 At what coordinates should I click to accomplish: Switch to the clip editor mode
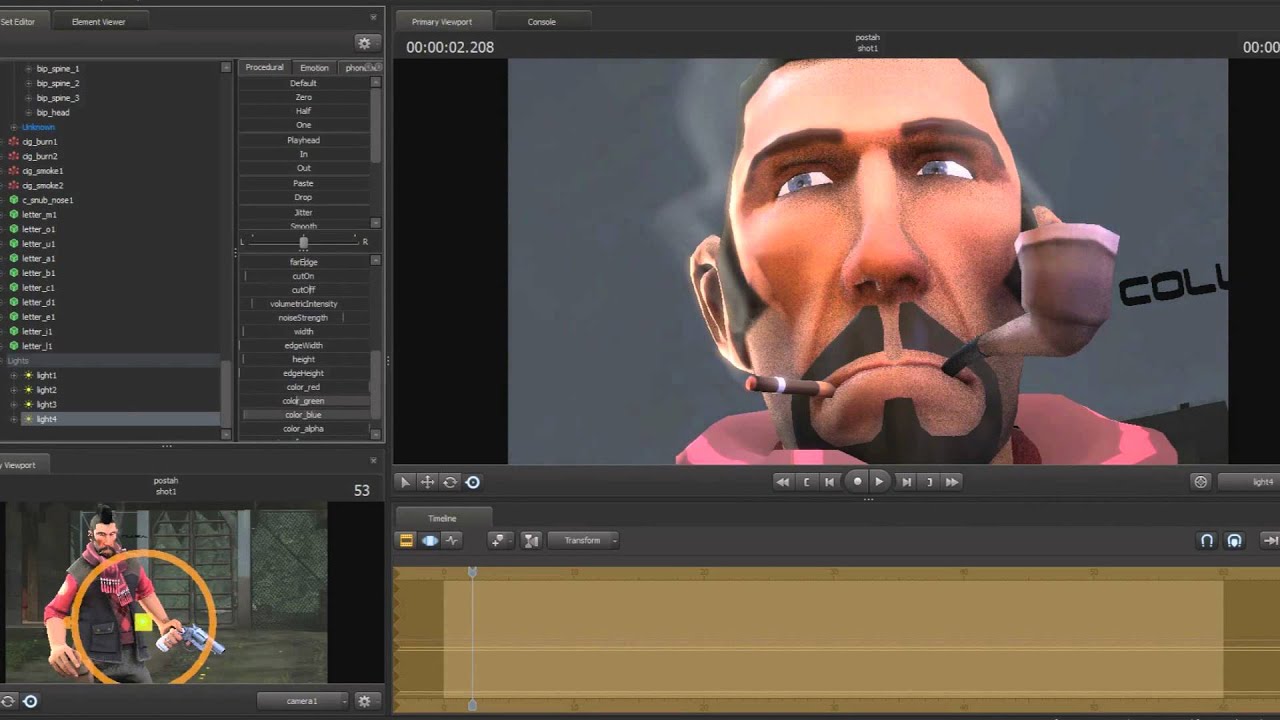(x=406, y=540)
